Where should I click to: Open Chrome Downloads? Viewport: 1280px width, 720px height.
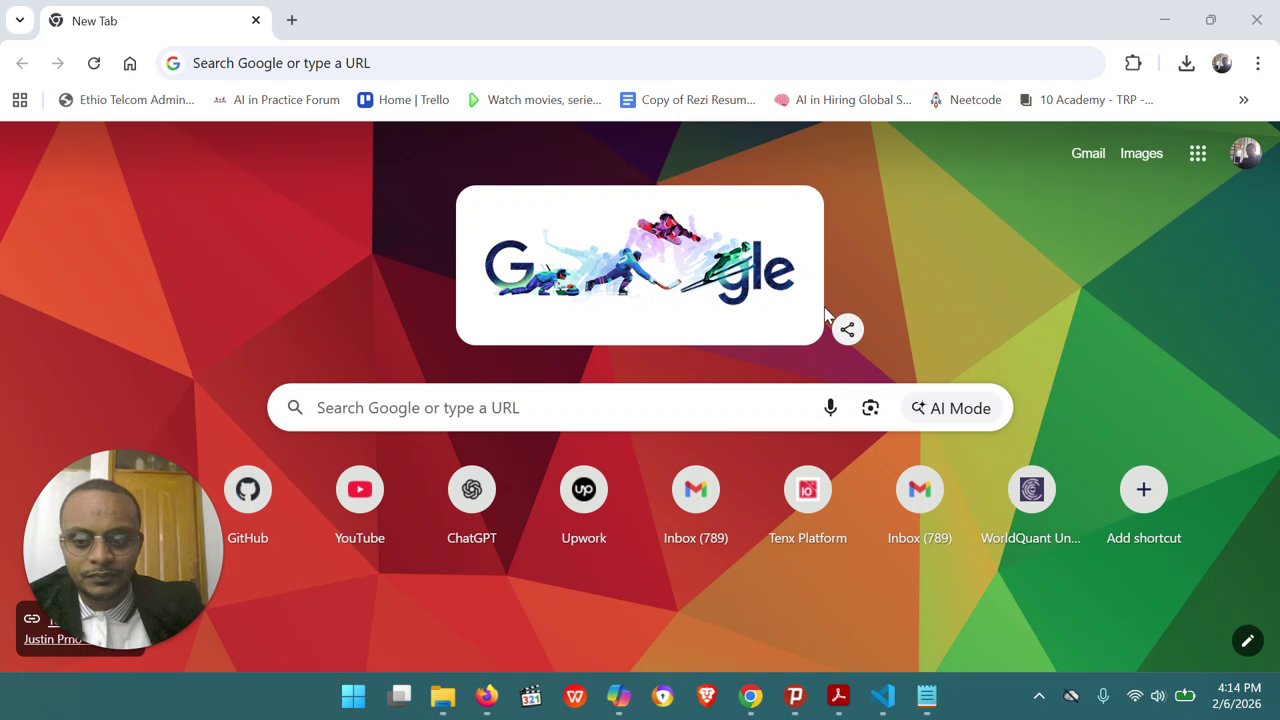(1186, 63)
